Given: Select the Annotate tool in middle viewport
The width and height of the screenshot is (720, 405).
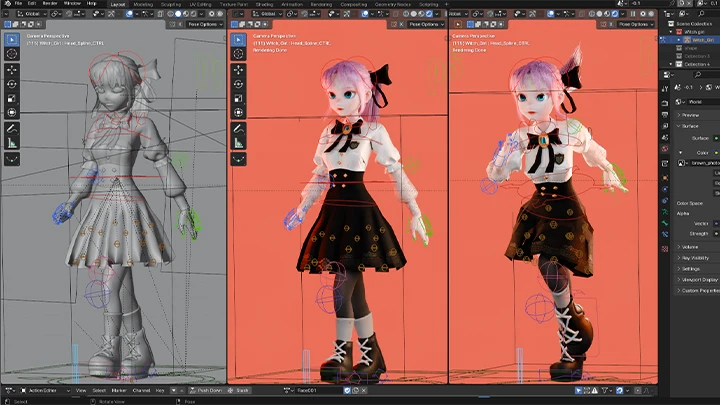Looking at the screenshot, I should click(238, 129).
